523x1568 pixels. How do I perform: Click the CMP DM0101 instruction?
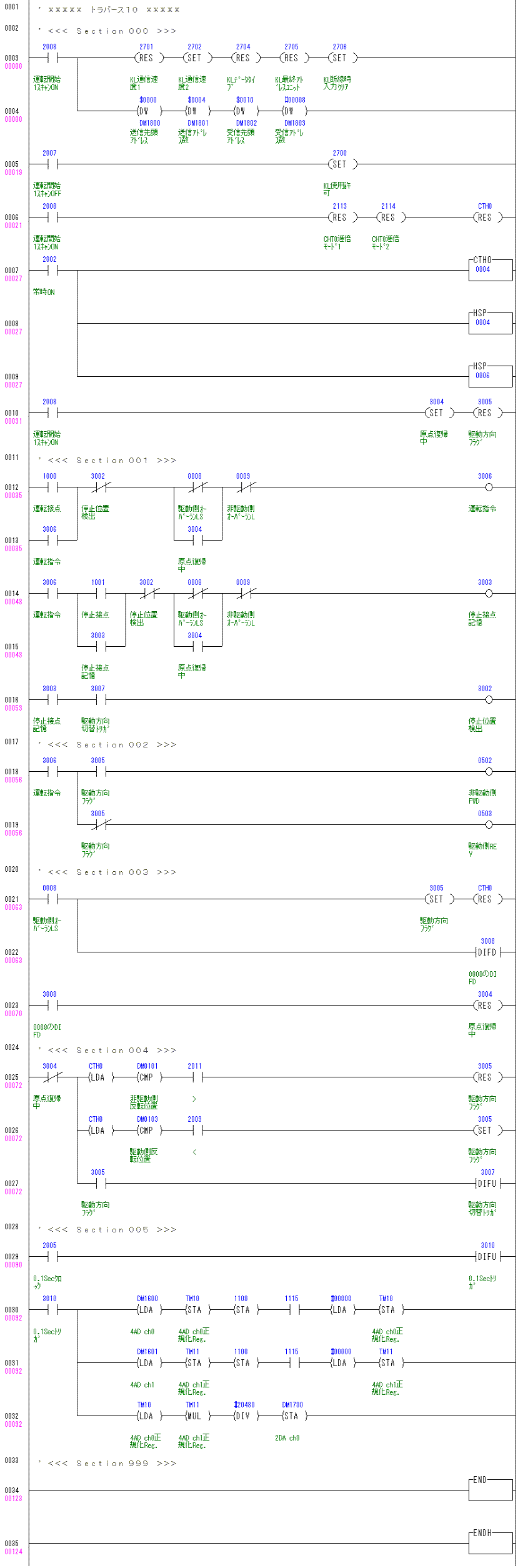coord(149,1077)
